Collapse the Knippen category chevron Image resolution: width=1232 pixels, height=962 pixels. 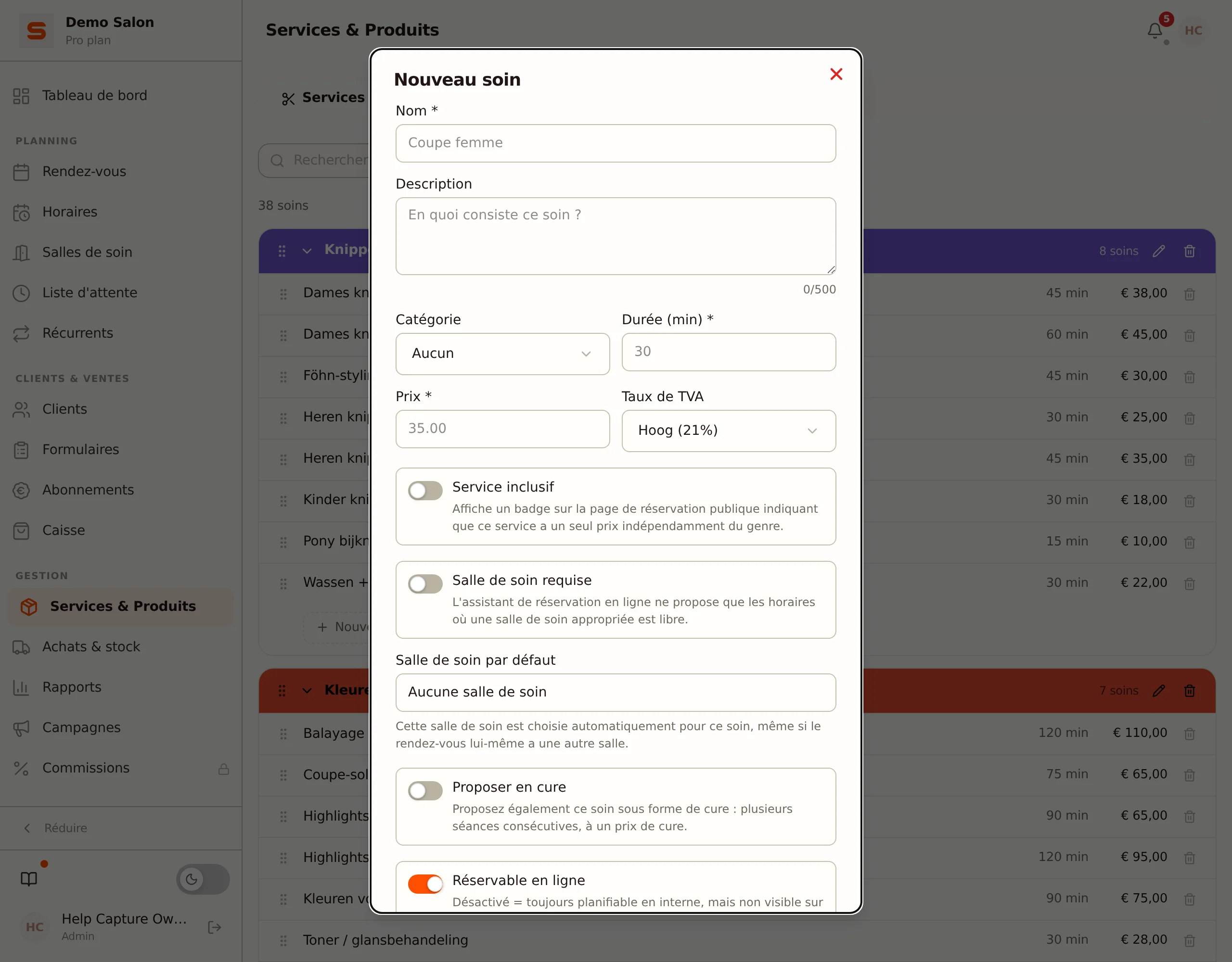[x=307, y=251]
